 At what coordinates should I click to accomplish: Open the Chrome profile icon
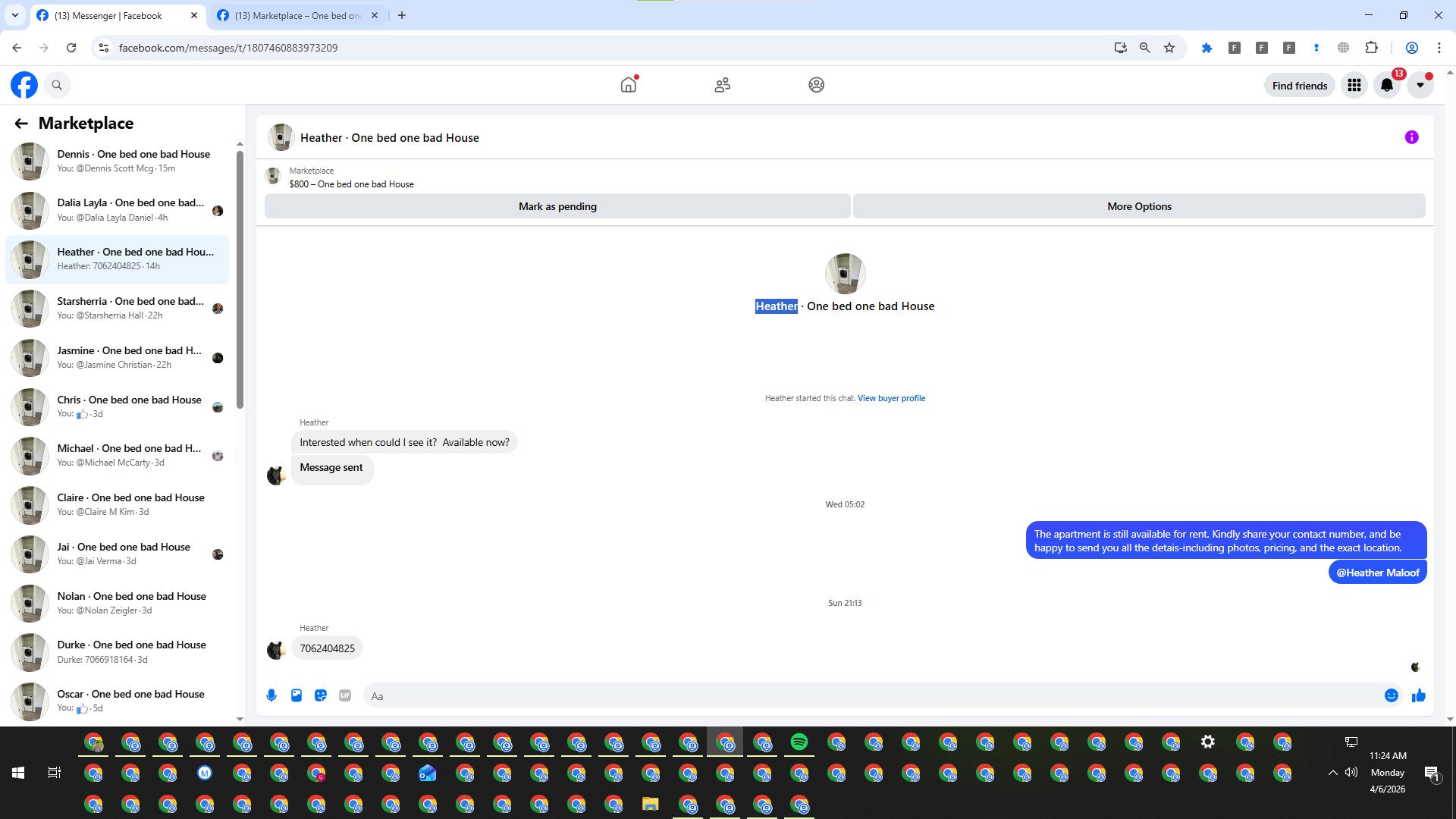pyautogui.click(x=1412, y=48)
